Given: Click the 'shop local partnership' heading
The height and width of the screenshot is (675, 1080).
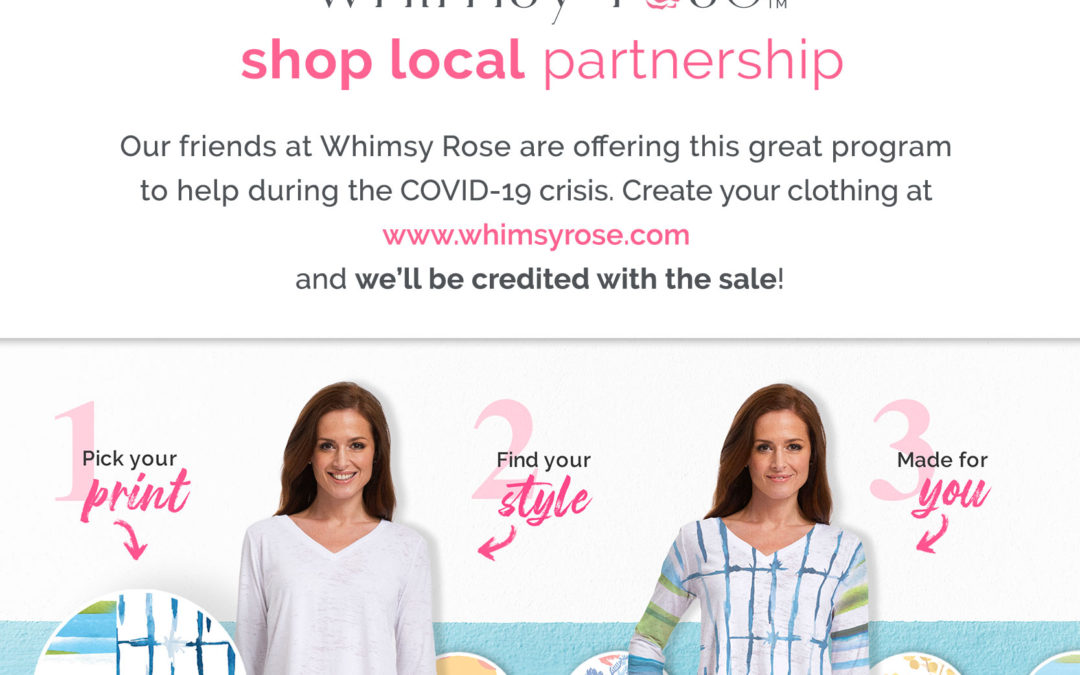Looking at the screenshot, I should click(x=541, y=61).
